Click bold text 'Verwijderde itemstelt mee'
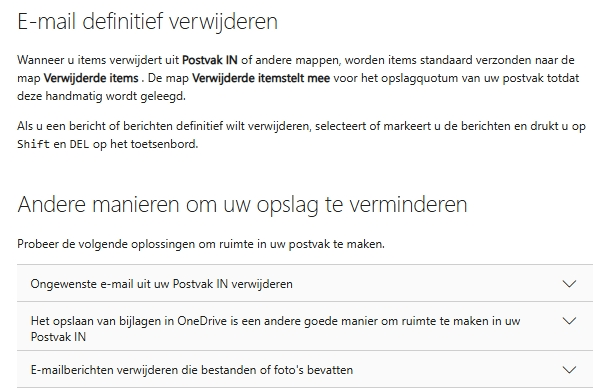The image size is (599, 389). [x=261, y=78]
